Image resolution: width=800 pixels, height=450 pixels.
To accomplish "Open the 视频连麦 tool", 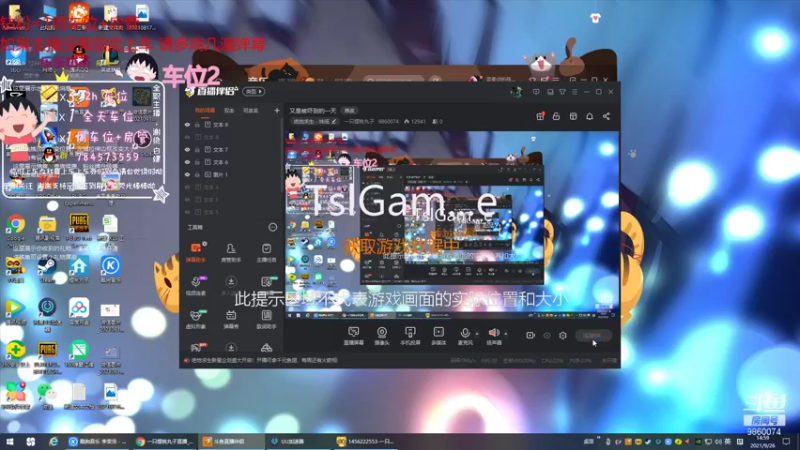I will [x=195, y=285].
